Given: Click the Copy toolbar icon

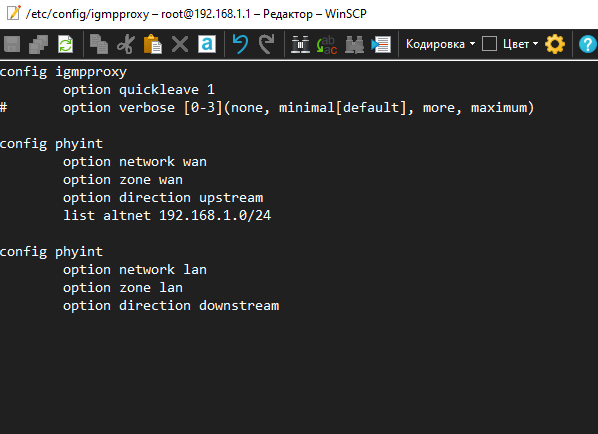Looking at the screenshot, I should (x=99, y=44).
